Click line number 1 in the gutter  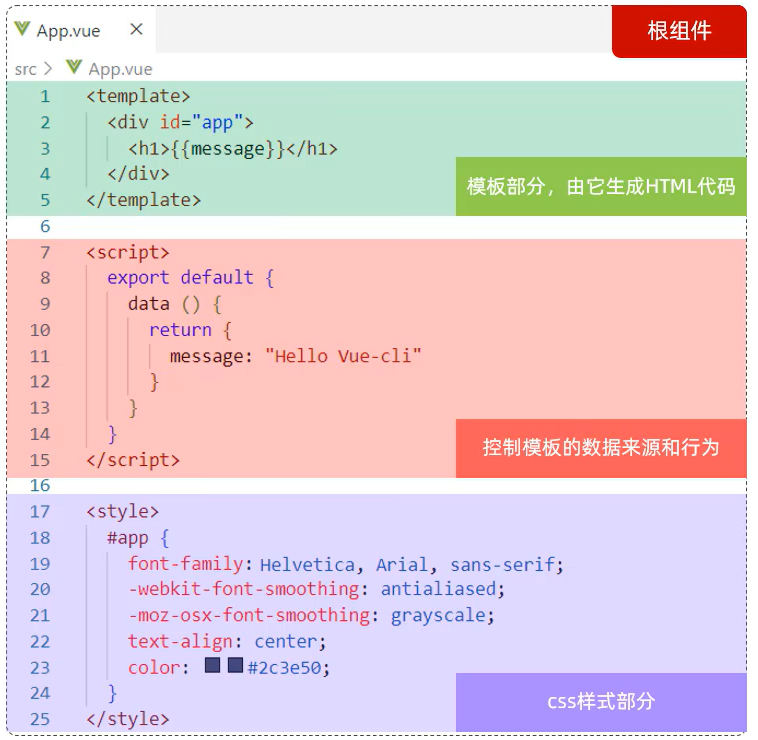pos(45,97)
